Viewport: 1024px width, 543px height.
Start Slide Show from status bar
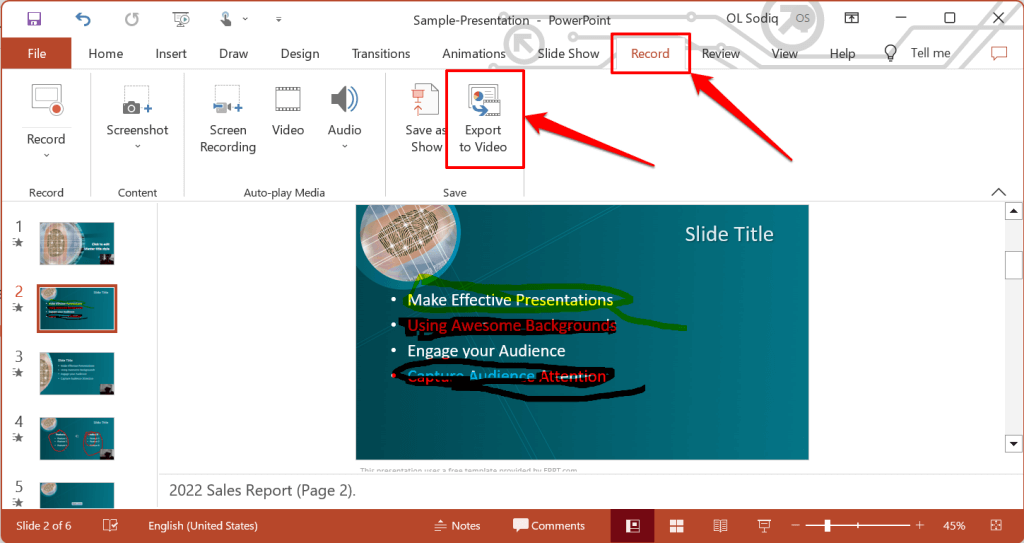tap(763, 526)
